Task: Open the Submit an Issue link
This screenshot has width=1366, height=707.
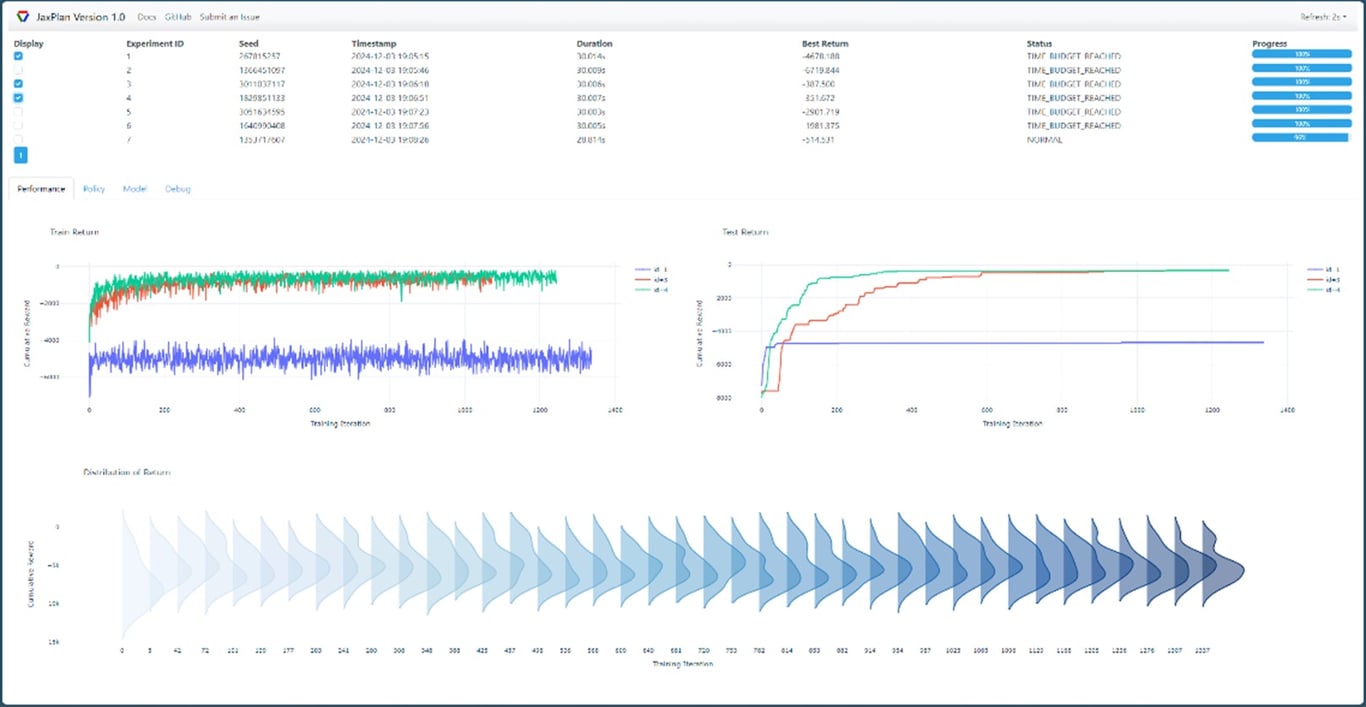Action: pos(230,16)
